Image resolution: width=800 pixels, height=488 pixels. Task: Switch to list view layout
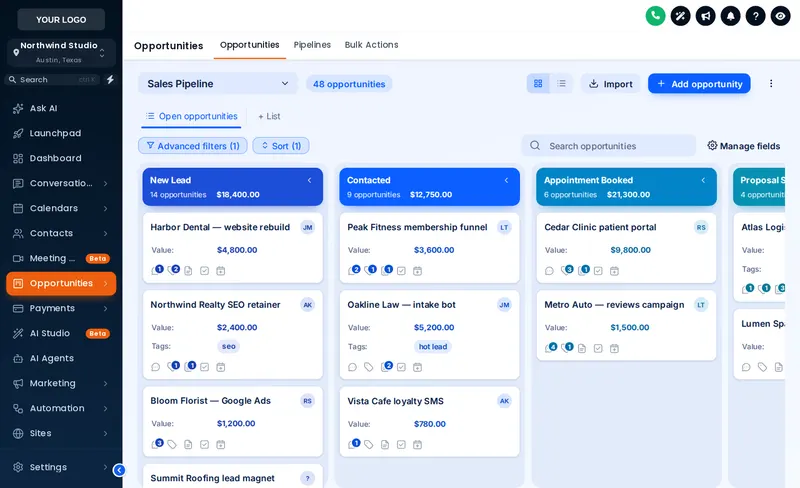coord(561,84)
